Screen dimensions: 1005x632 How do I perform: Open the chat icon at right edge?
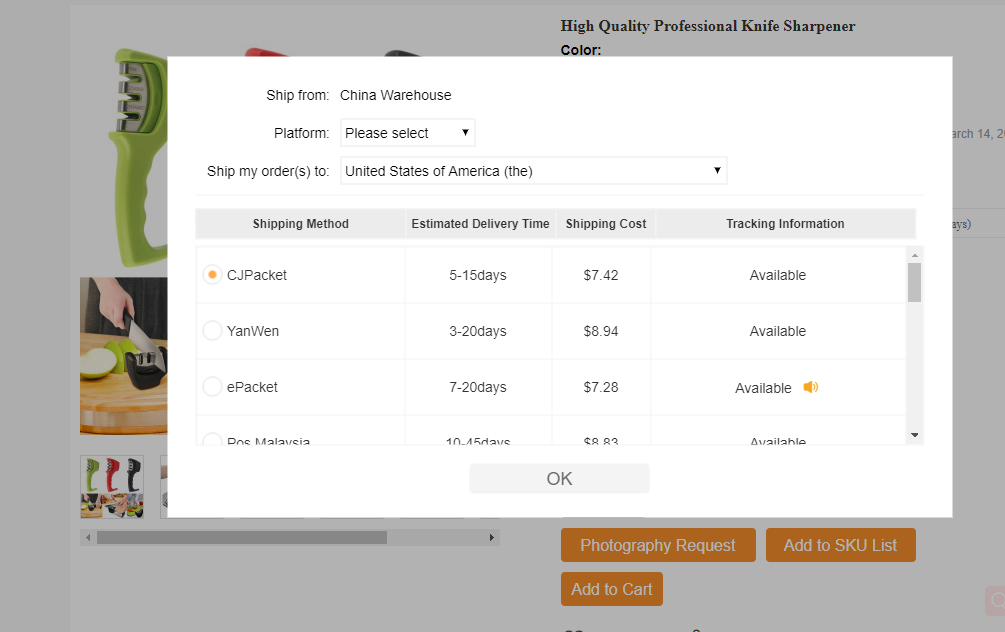point(996,599)
